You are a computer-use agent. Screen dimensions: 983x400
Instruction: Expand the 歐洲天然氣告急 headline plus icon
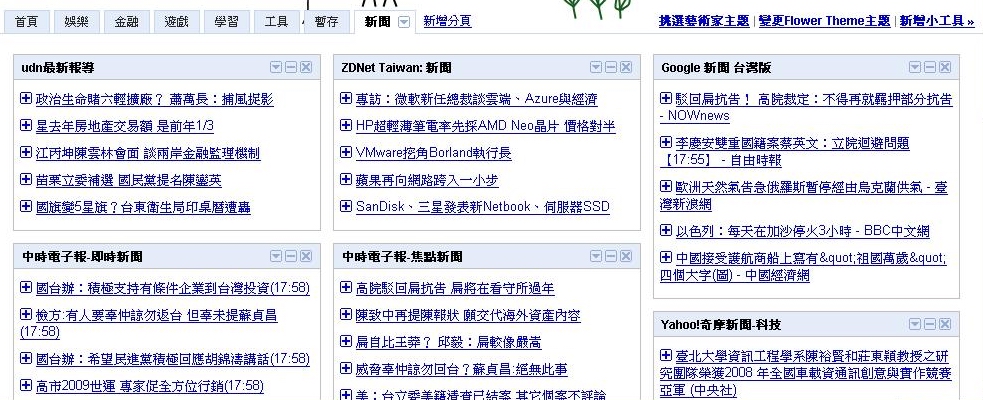[x=666, y=186]
